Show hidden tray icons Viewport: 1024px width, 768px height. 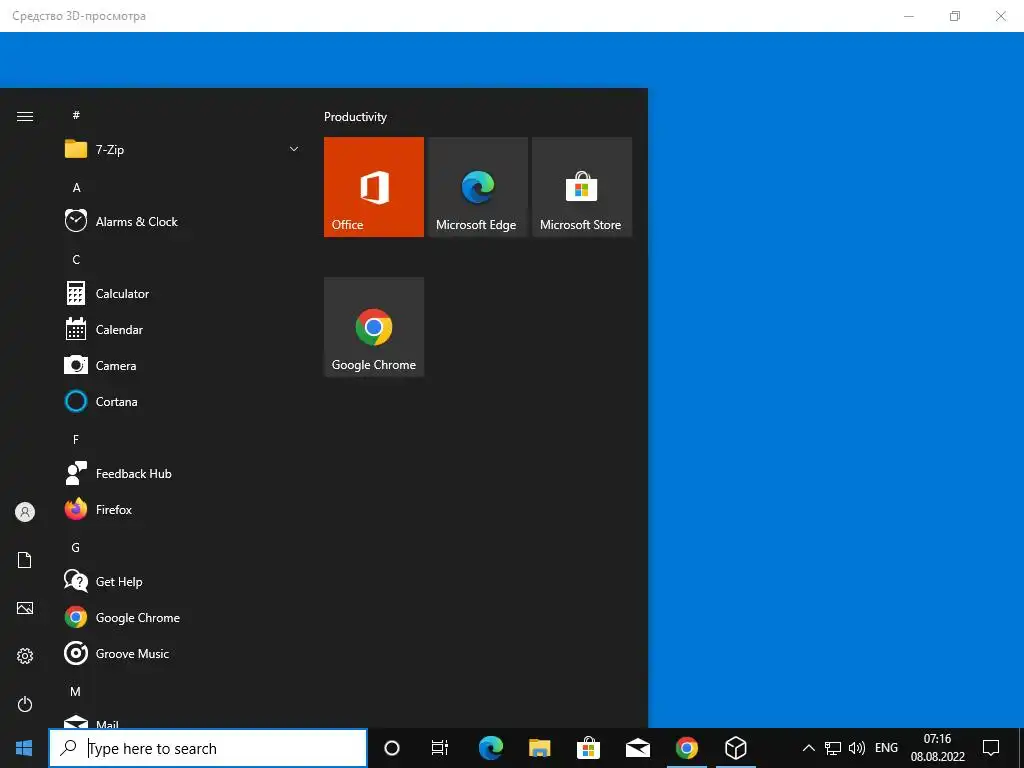tap(808, 748)
